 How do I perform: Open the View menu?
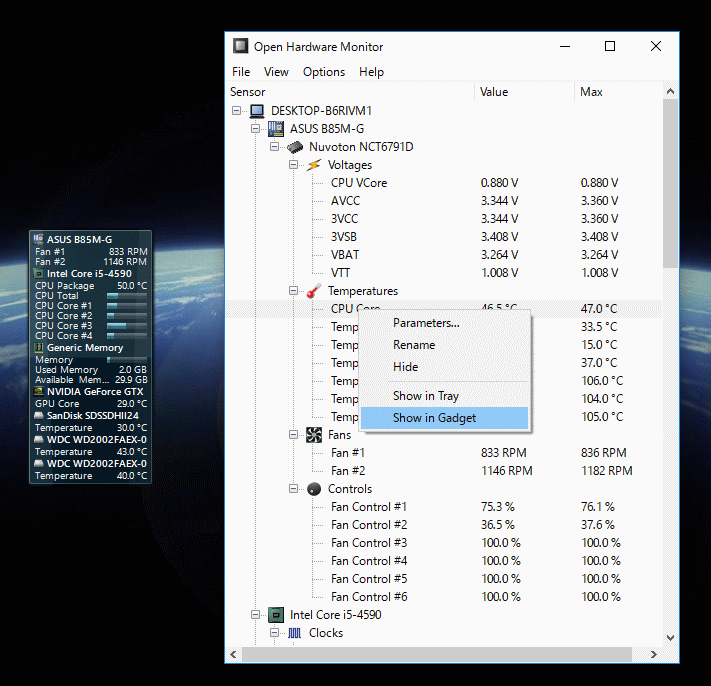pyautogui.click(x=276, y=72)
